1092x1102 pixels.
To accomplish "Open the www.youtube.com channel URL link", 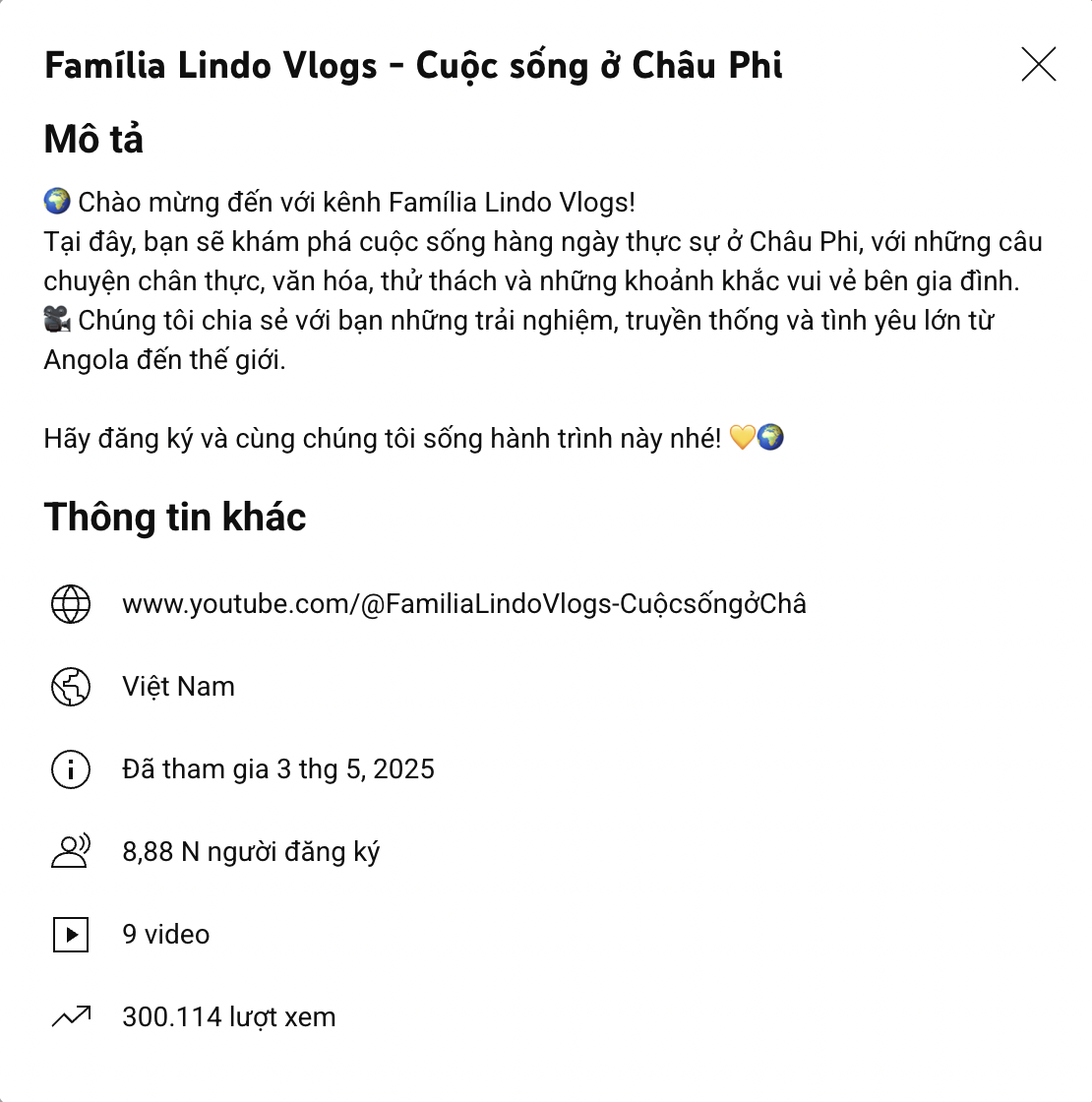I will pos(464,604).
